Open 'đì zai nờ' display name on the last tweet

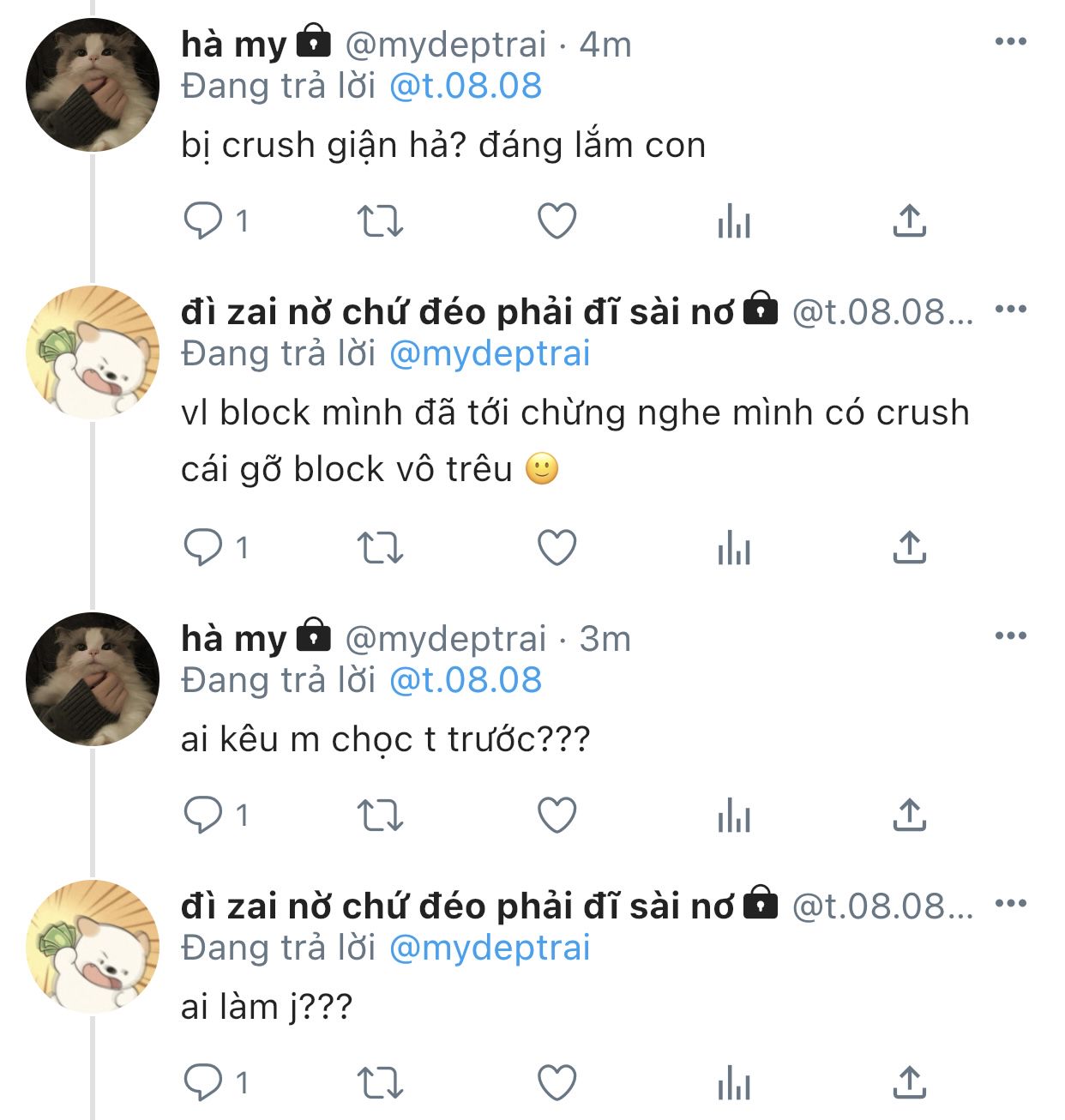457,906
